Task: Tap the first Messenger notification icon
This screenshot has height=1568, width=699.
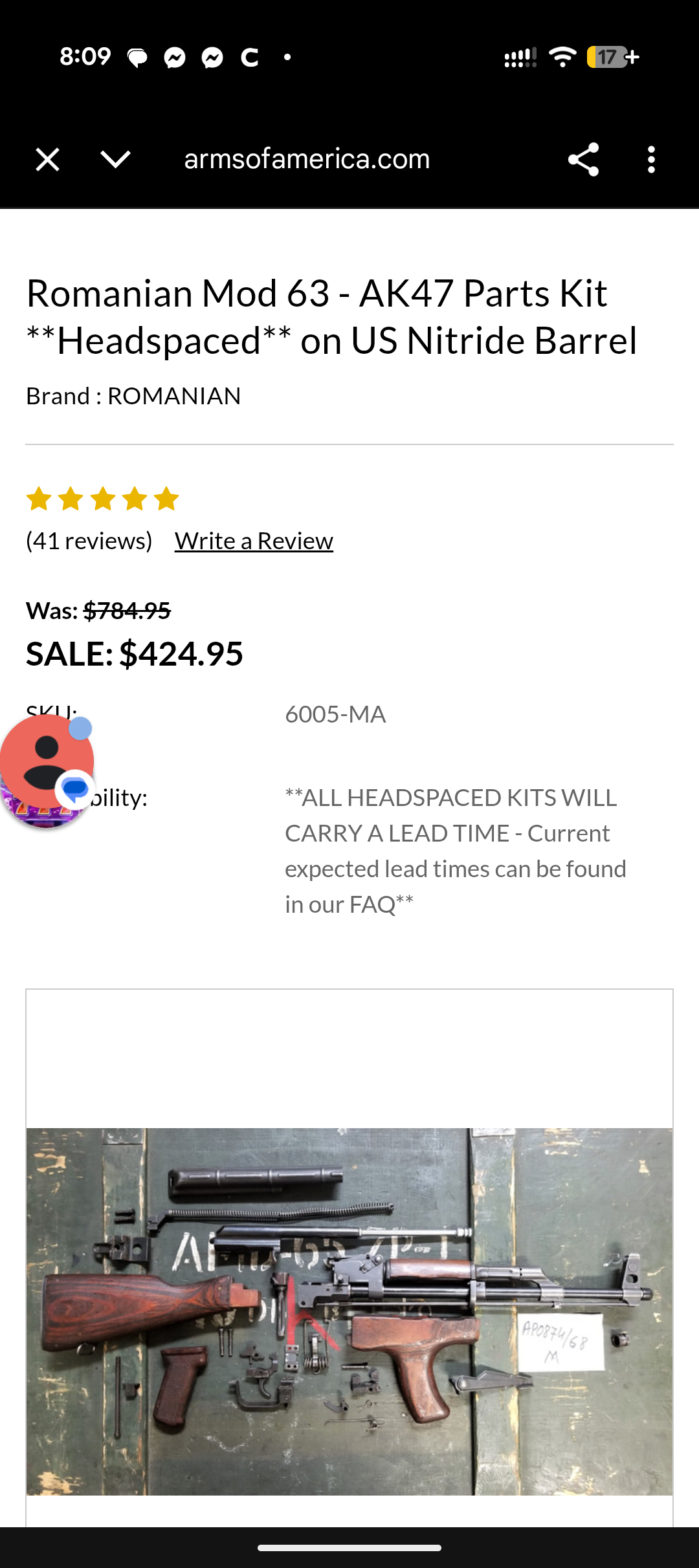Action: point(175,58)
